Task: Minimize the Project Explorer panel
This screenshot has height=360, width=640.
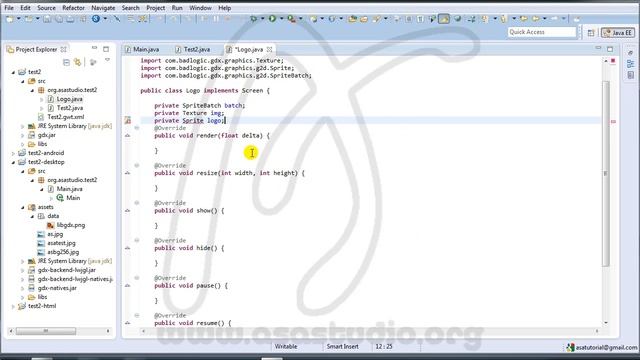Action: pyautogui.click(x=94, y=48)
